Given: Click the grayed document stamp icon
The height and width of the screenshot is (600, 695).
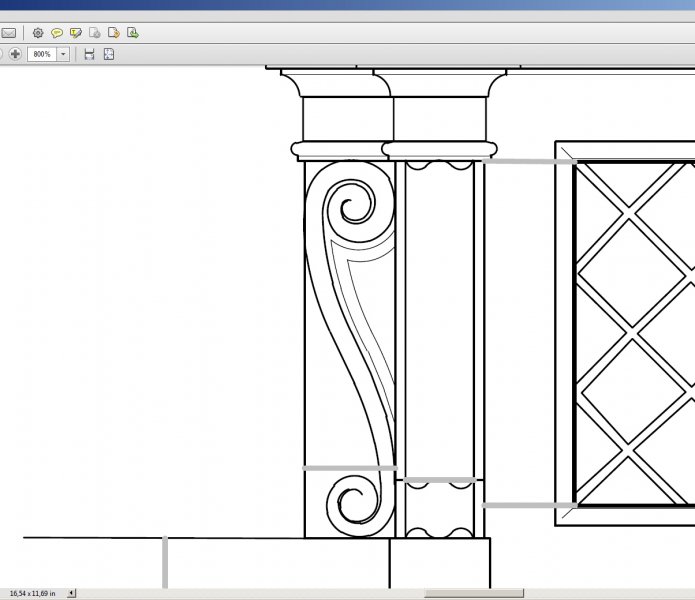Looking at the screenshot, I should pyautogui.click(x=94, y=33).
